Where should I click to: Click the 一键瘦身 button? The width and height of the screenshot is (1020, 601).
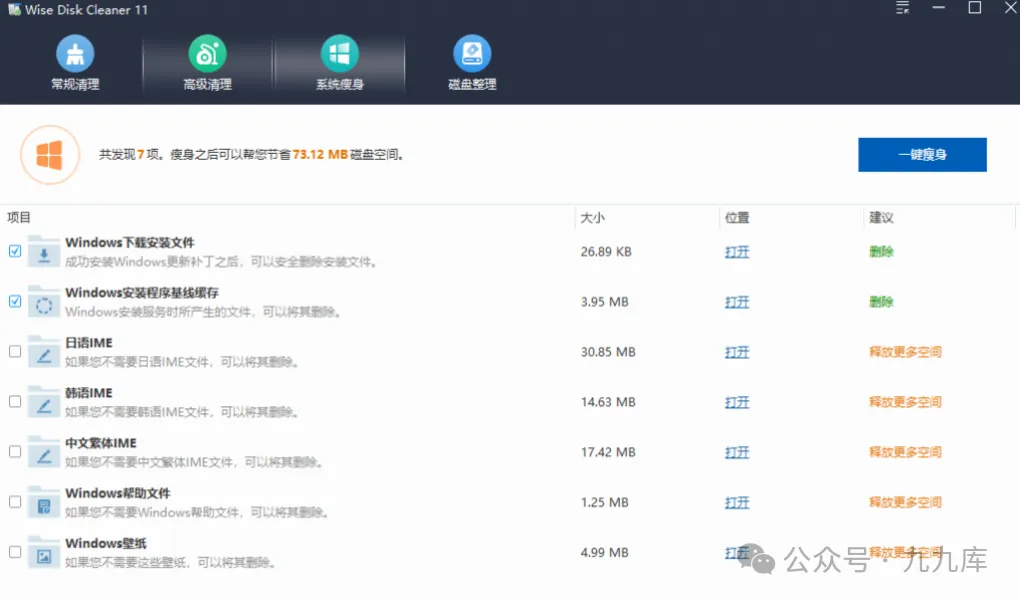coord(922,155)
